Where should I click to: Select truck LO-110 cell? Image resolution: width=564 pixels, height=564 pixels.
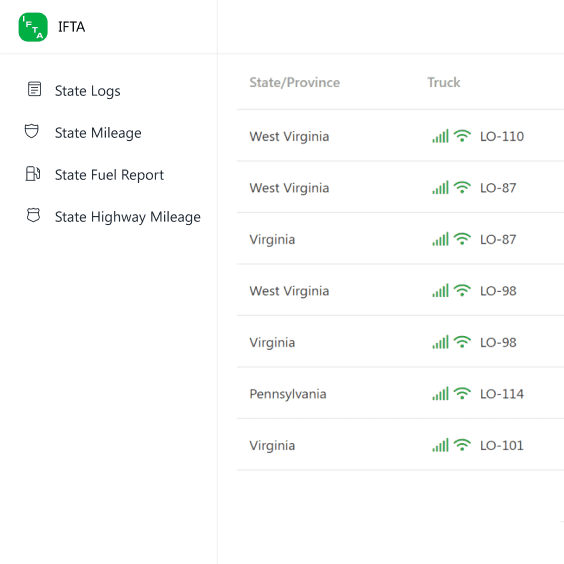click(x=502, y=136)
